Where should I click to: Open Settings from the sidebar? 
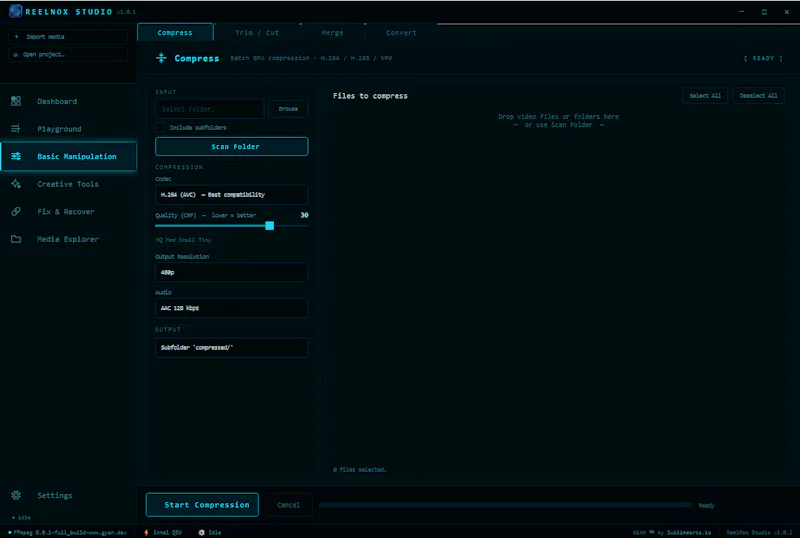click(68, 495)
